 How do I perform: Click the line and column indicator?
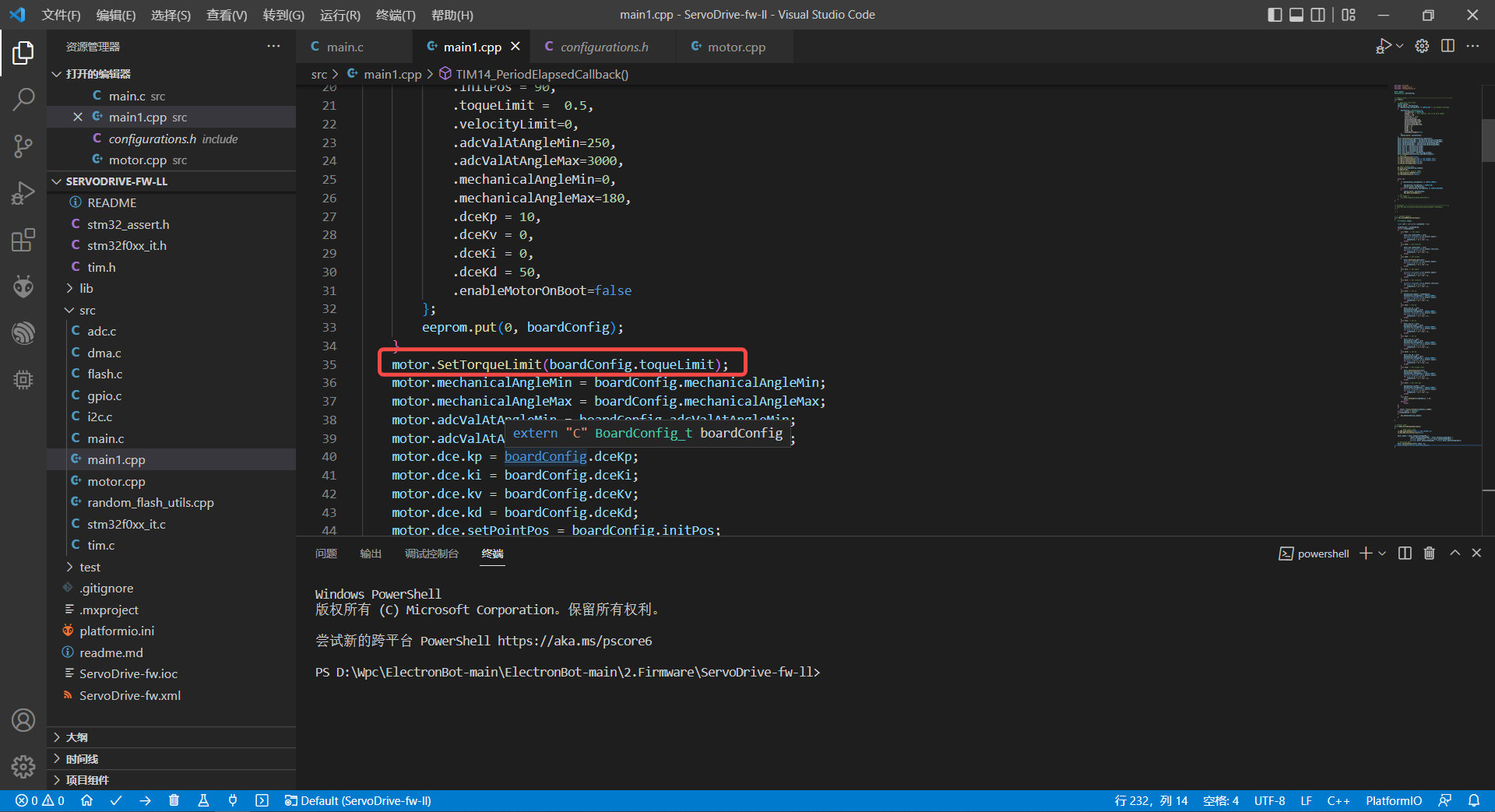click(x=1151, y=800)
